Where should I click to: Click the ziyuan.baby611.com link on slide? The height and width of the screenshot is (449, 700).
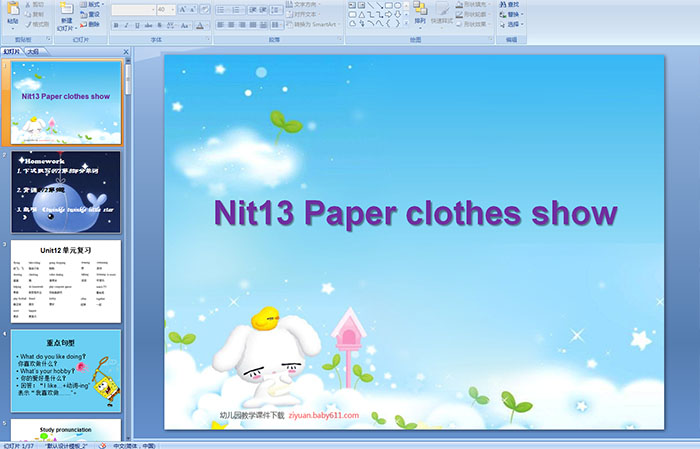click(x=324, y=416)
